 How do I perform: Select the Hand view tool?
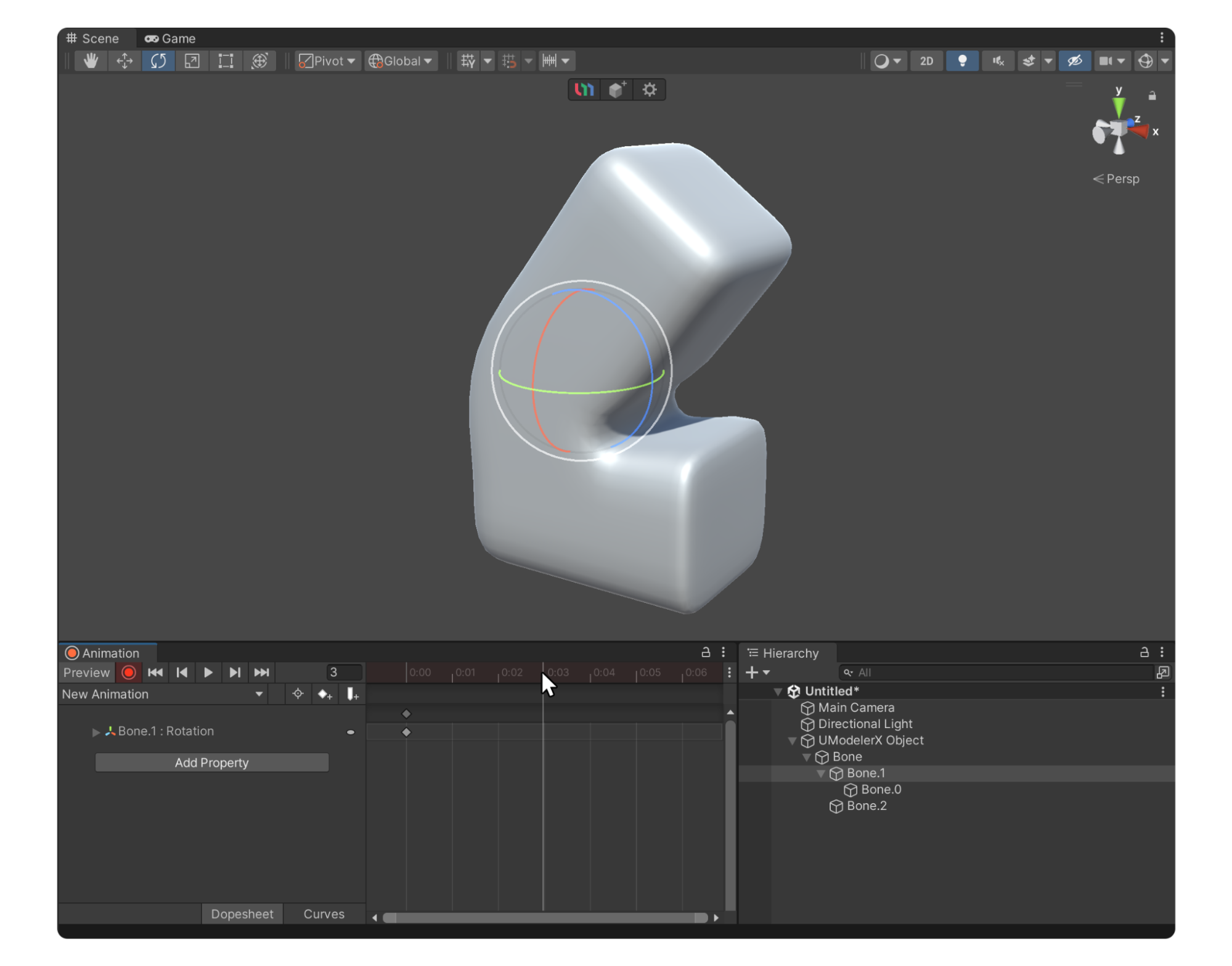click(x=91, y=60)
